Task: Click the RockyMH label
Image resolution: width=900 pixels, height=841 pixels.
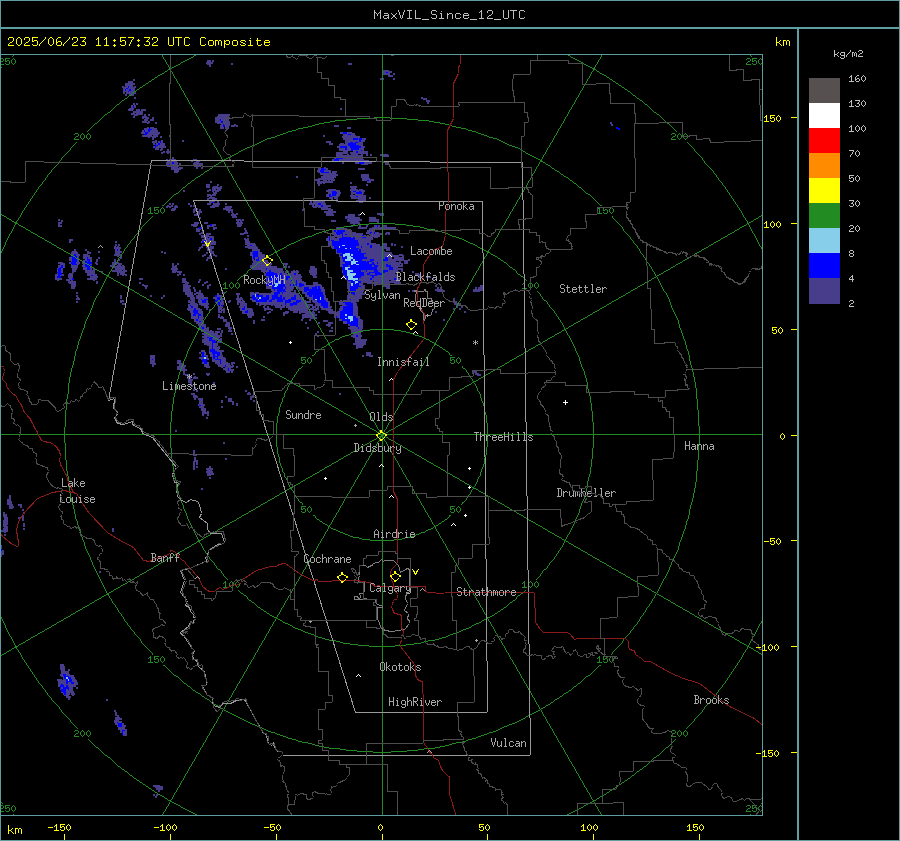Action: coord(264,280)
